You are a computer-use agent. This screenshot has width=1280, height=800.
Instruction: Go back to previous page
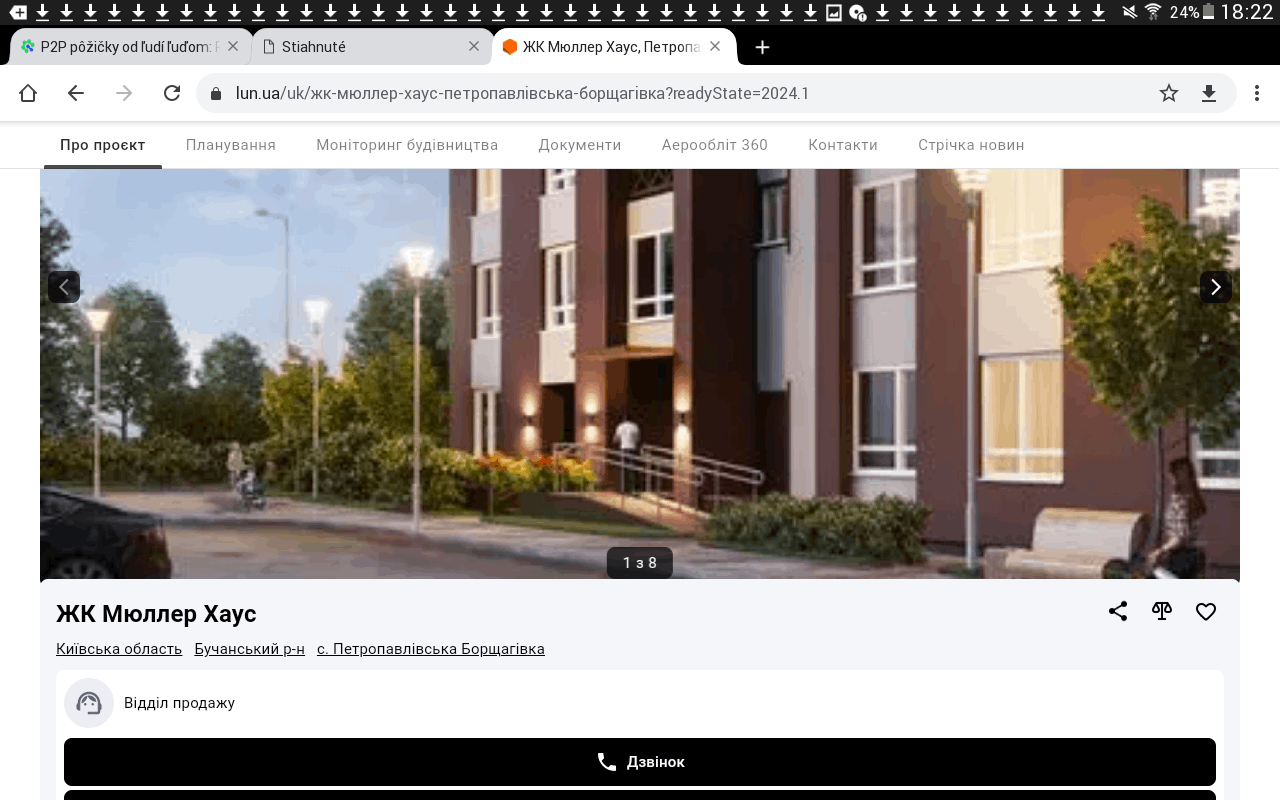(76, 93)
